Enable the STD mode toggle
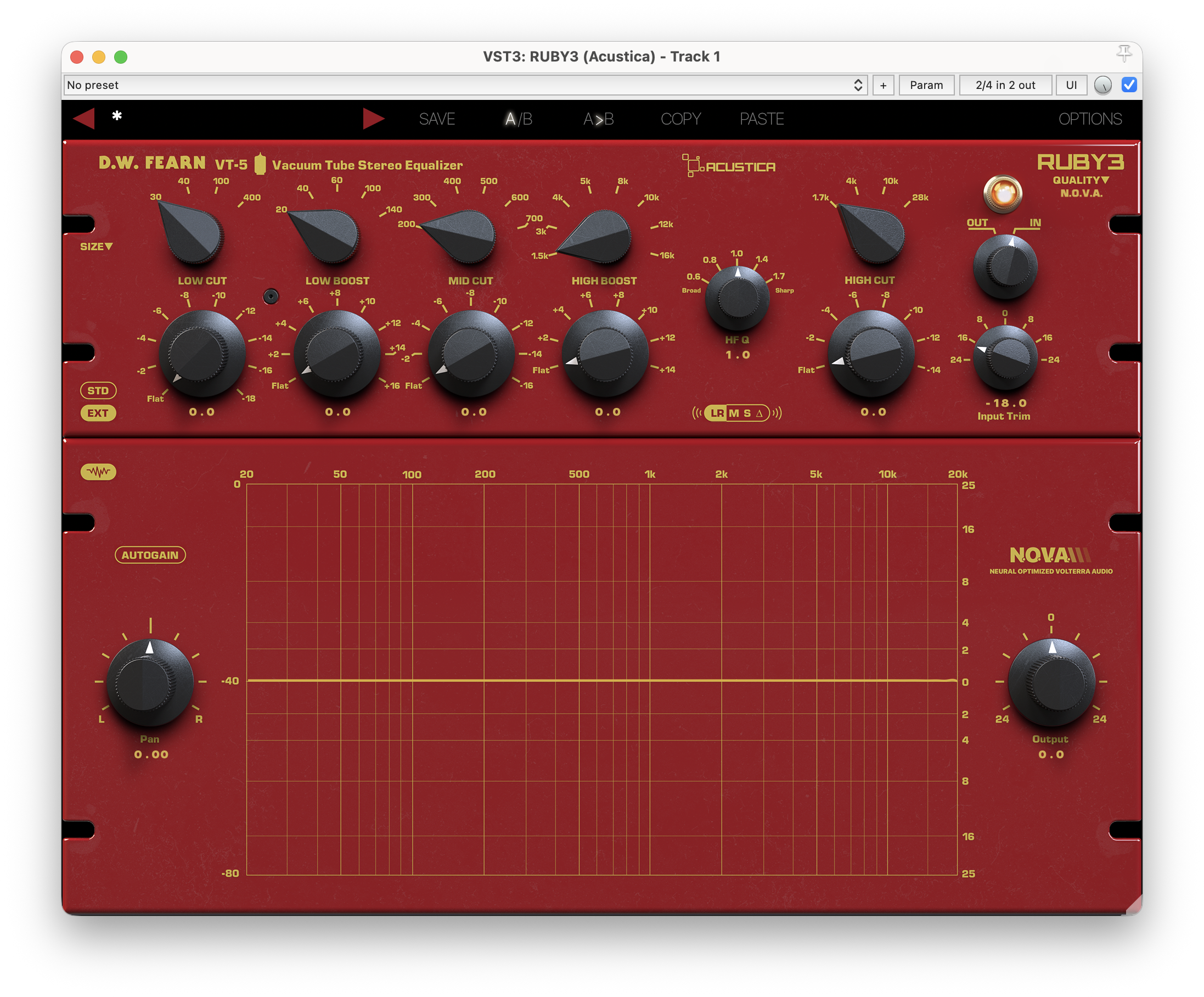 coord(99,391)
